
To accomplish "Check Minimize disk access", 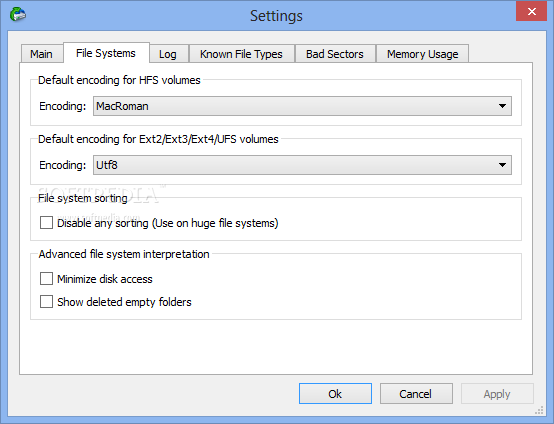I will 46,279.
